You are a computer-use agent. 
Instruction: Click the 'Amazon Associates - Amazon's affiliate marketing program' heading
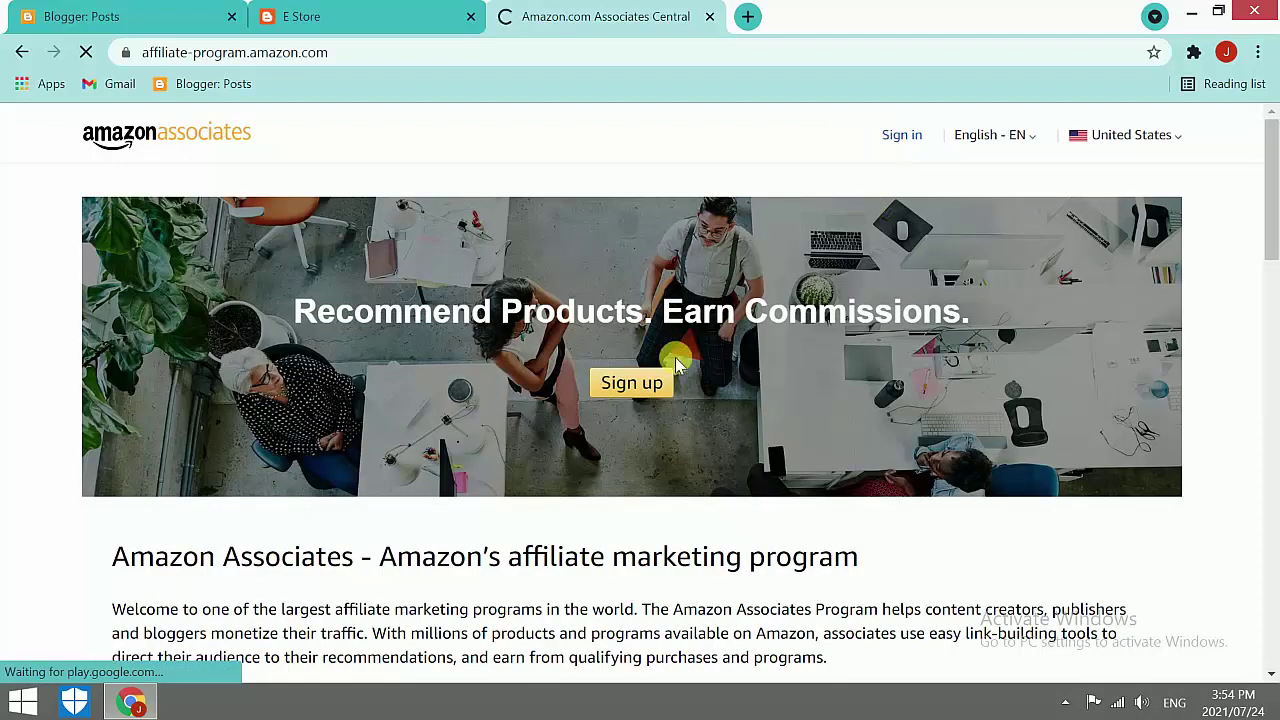click(x=485, y=557)
